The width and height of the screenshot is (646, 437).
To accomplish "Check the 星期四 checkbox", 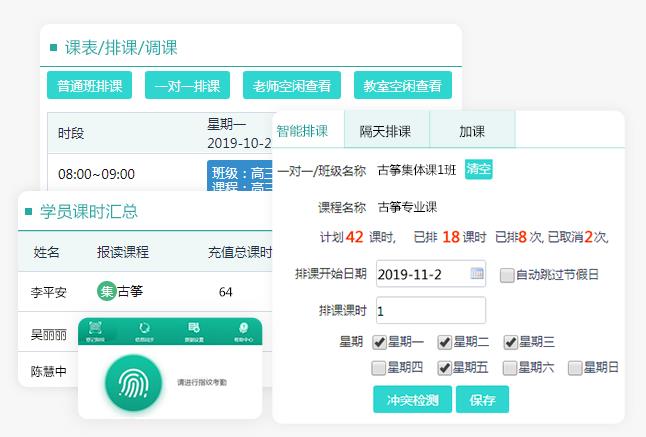I will tap(379, 368).
